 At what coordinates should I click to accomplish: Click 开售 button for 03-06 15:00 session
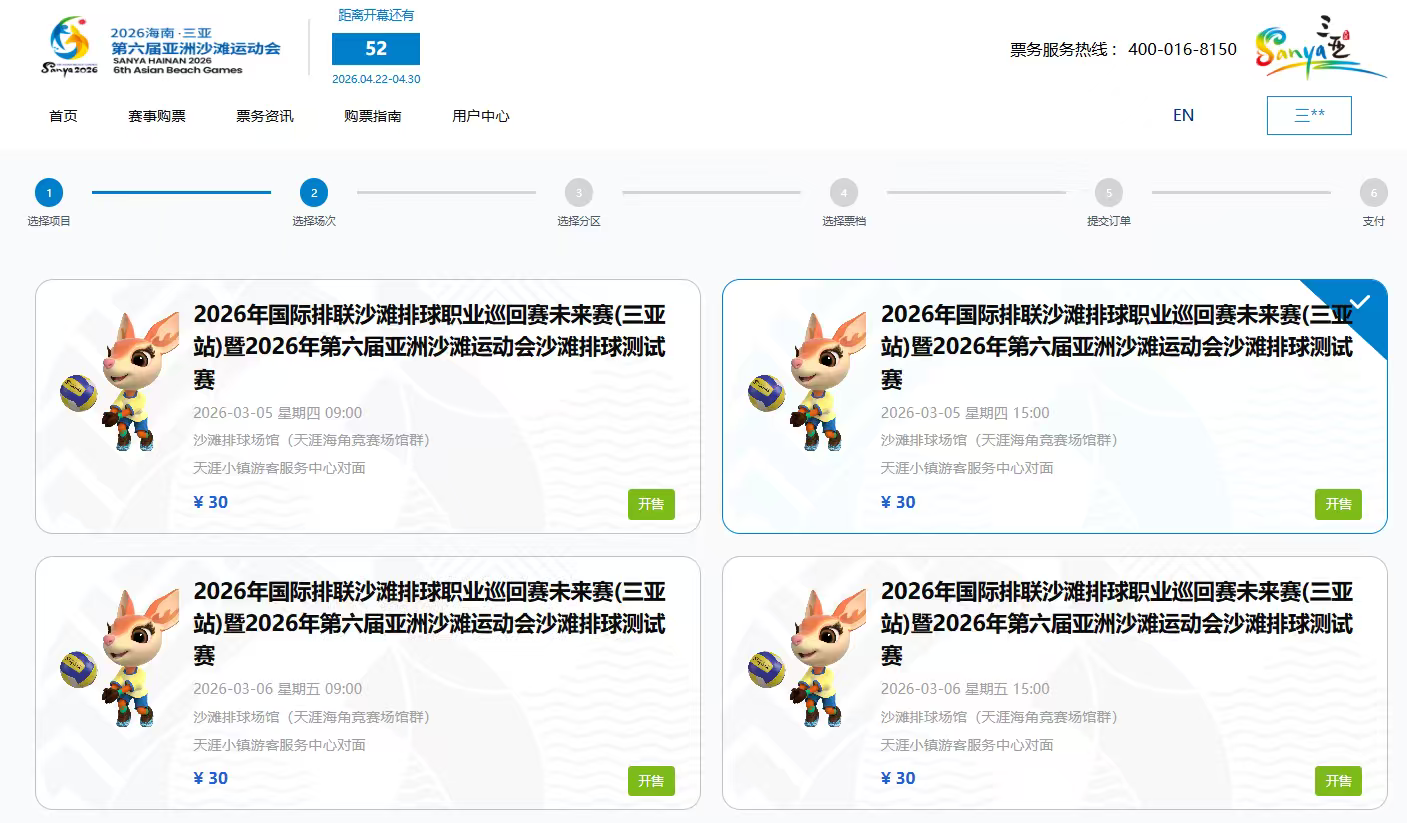click(x=1338, y=781)
